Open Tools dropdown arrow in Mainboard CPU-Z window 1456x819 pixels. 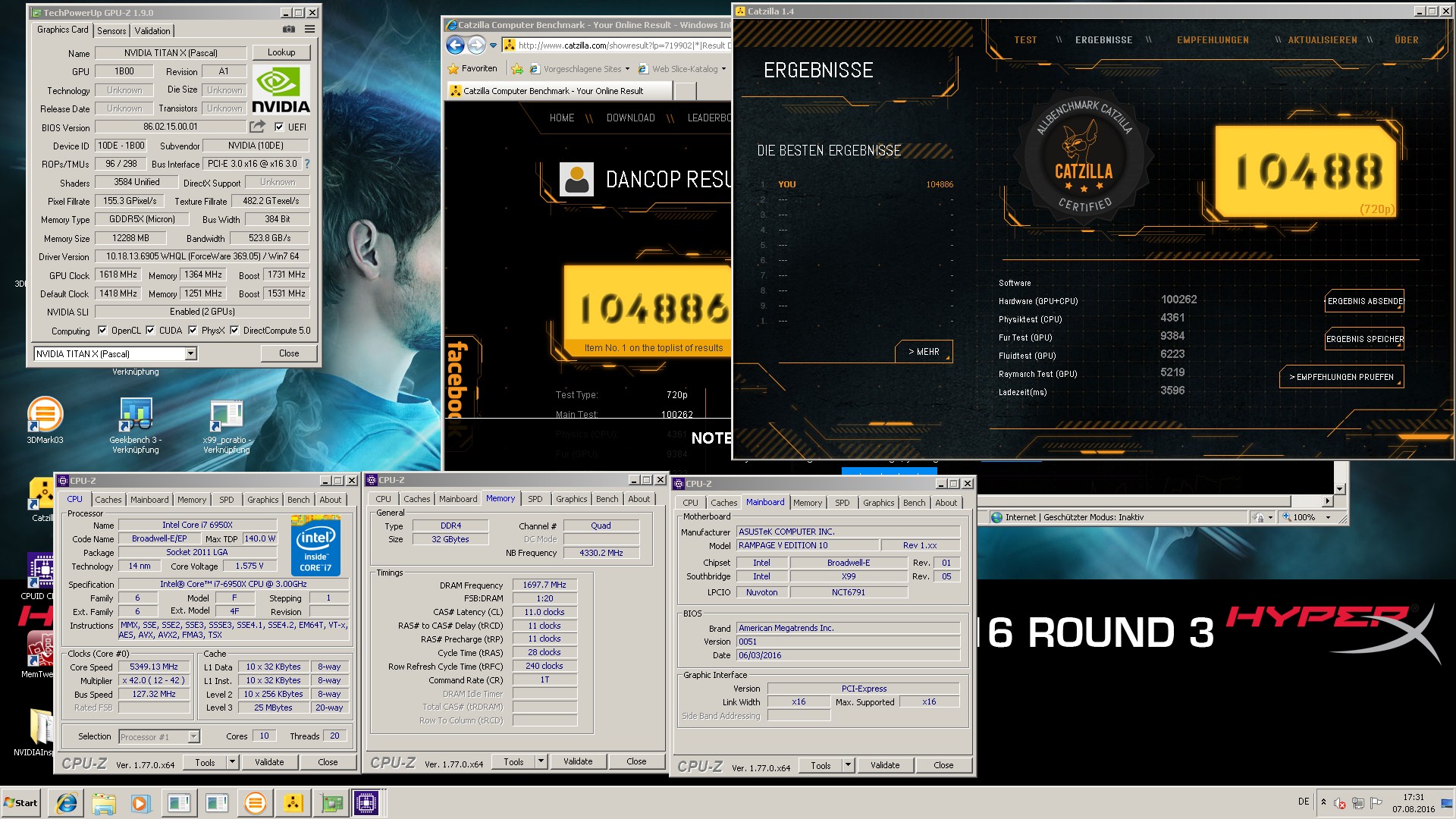pos(849,765)
